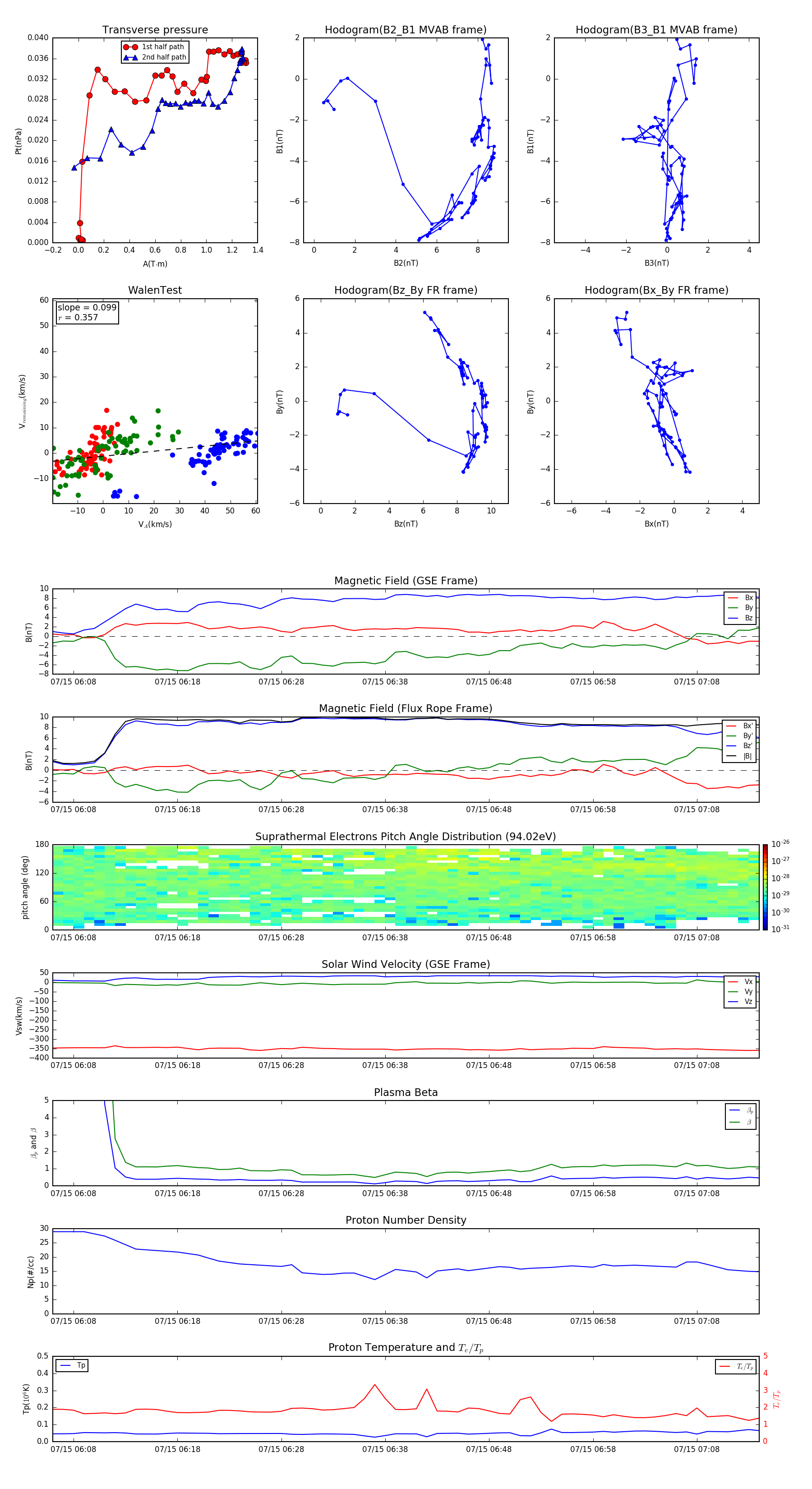Click the Magnetic Field (GSE Frame) title
The width and height of the screenshot is (812, 1489).
click(x=406, y=581)
